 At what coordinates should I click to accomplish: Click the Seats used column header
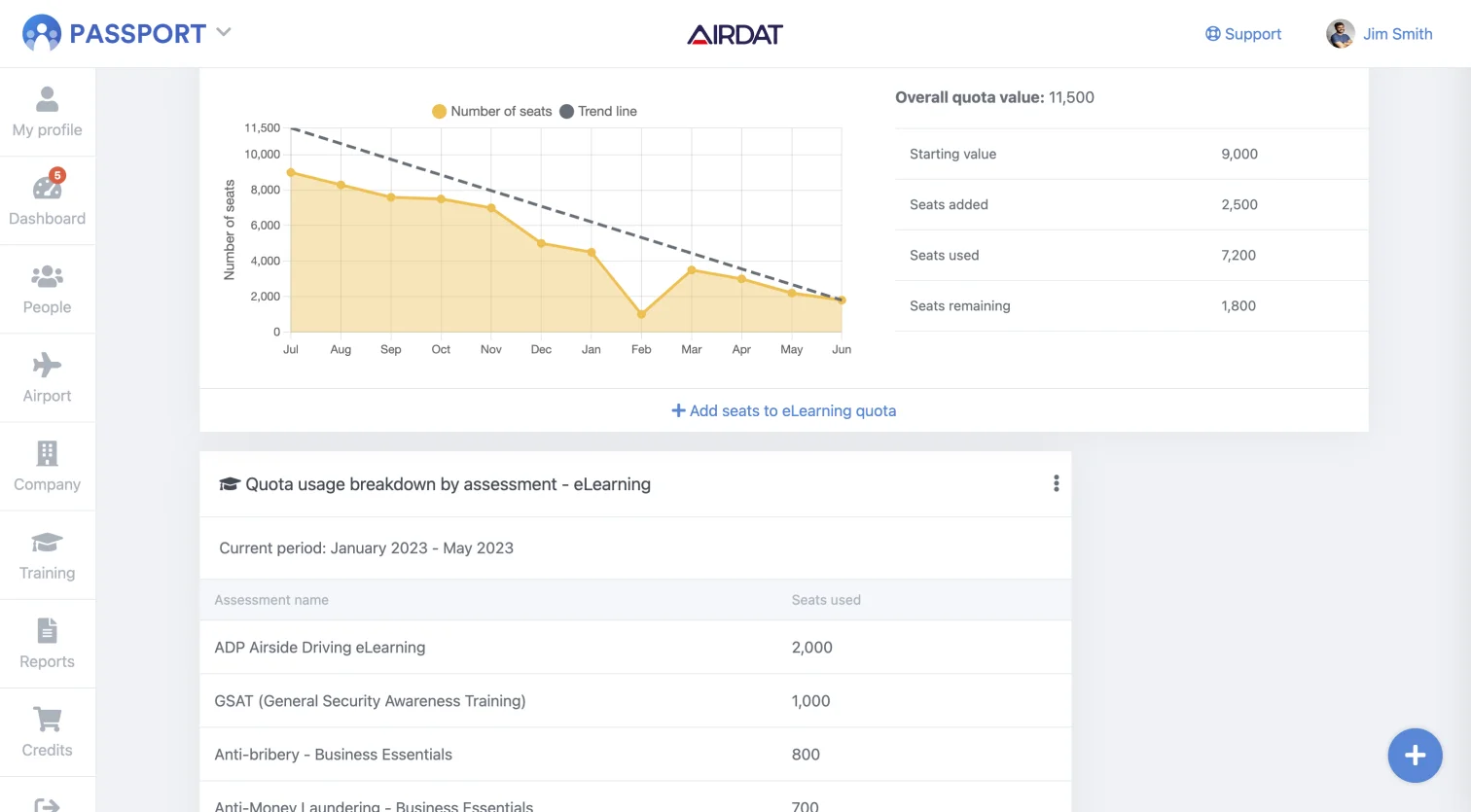point(826,600)
